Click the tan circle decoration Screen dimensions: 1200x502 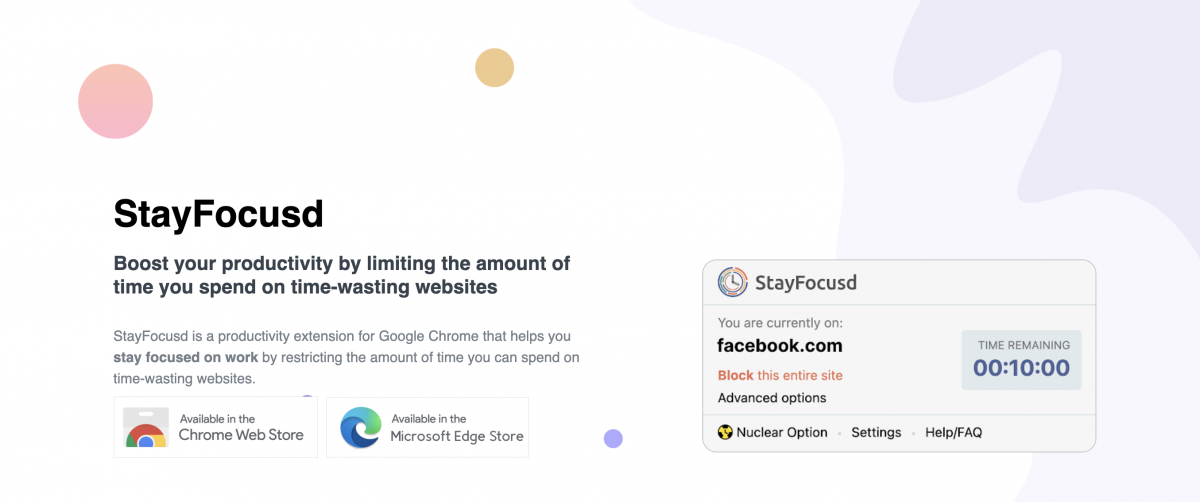coord(494,67)
